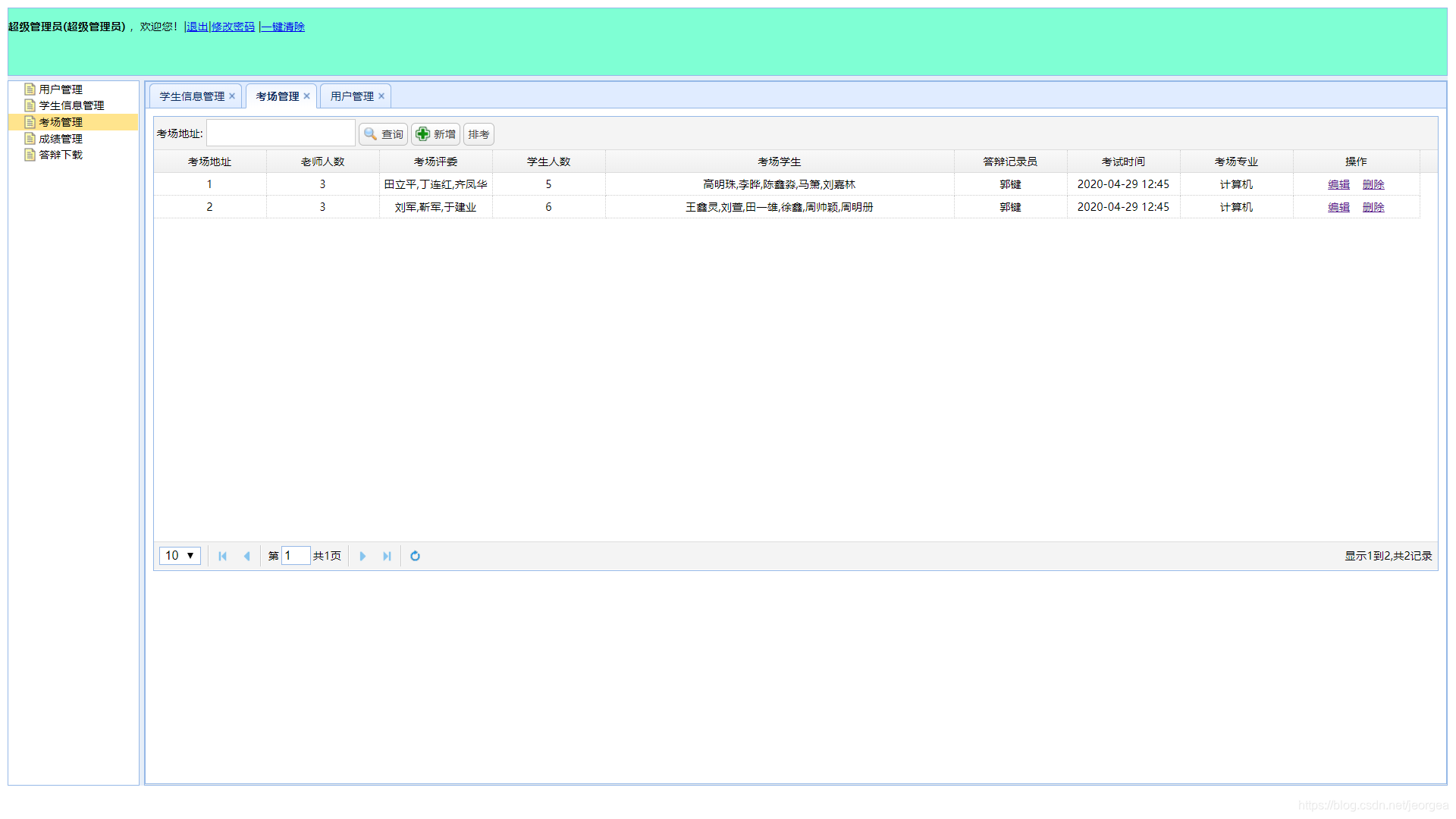This screenshot has height=819, width=1456.
Task: Open the page size dropdown showing 10
Action: click(180, 556)
